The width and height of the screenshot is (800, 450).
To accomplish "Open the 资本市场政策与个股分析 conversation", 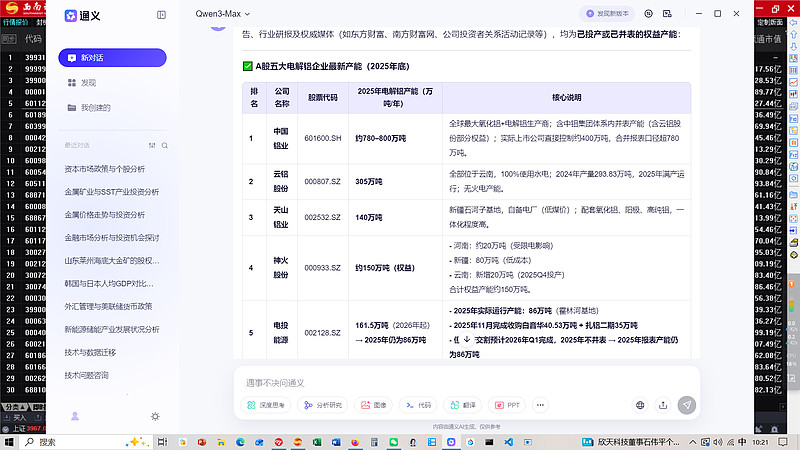I will coord(105,169).
